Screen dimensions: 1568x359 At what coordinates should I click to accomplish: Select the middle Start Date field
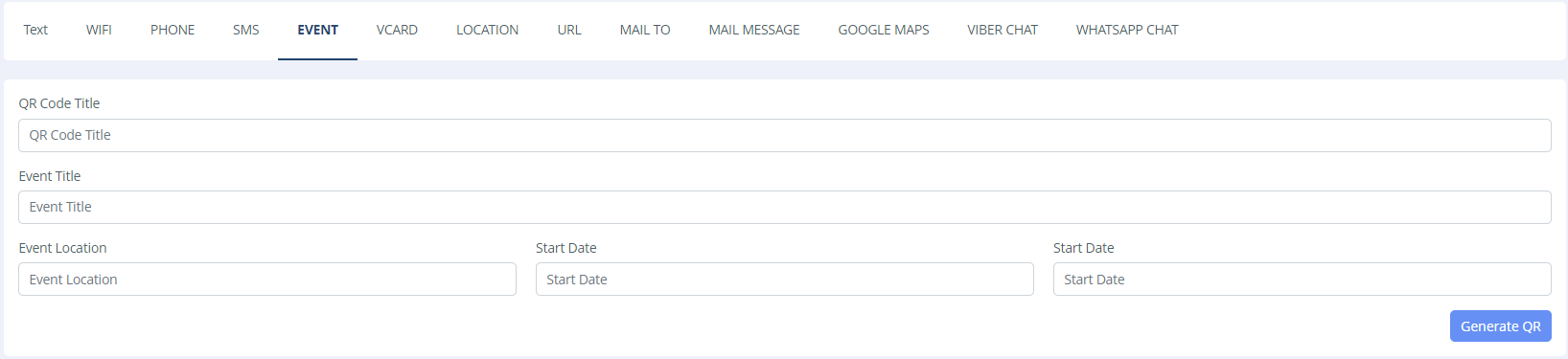pos(784,279)
